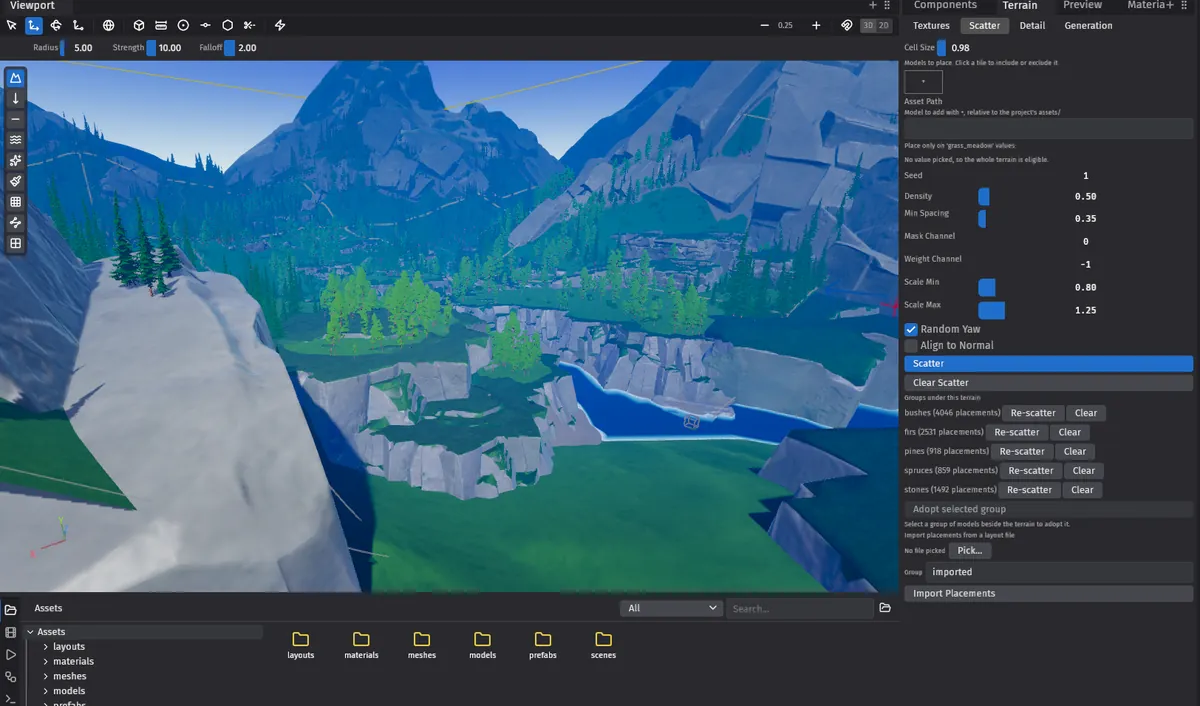Select the paintbrush terrain tool
The height and width of the screenshot is (706, 1200).
click(15, 181)
